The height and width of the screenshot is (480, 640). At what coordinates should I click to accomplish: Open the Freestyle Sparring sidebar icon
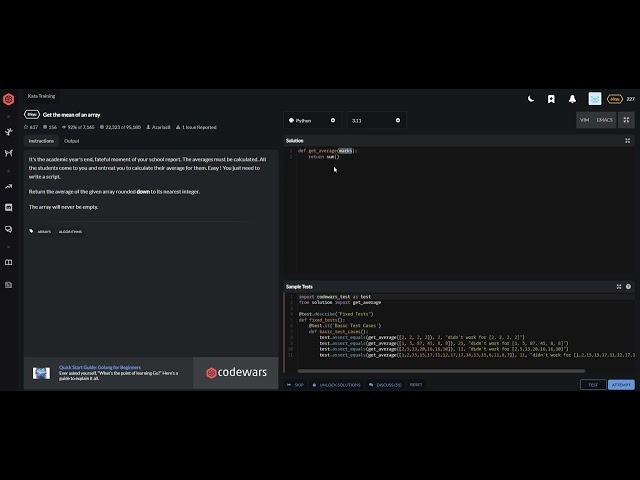tap(9, 153)
